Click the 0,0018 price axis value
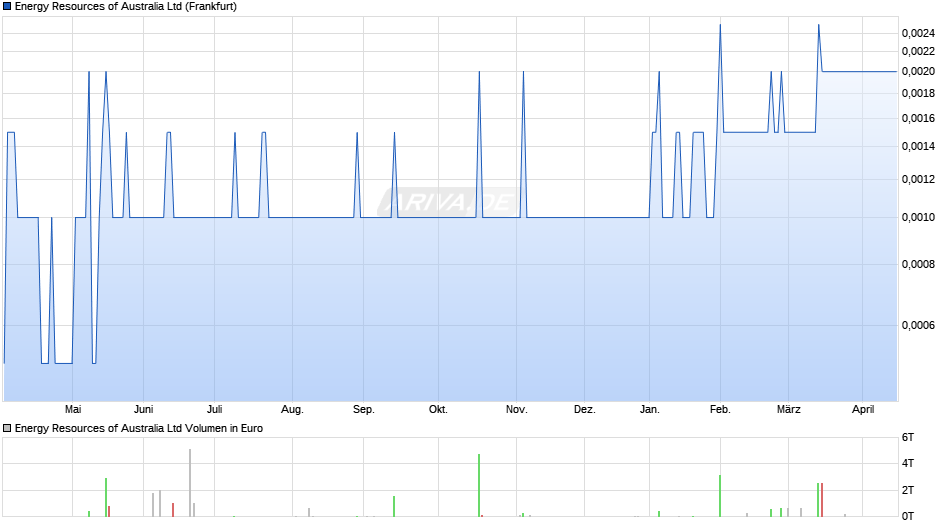This screenshot has width=940, height=526. tap(918, 94)
